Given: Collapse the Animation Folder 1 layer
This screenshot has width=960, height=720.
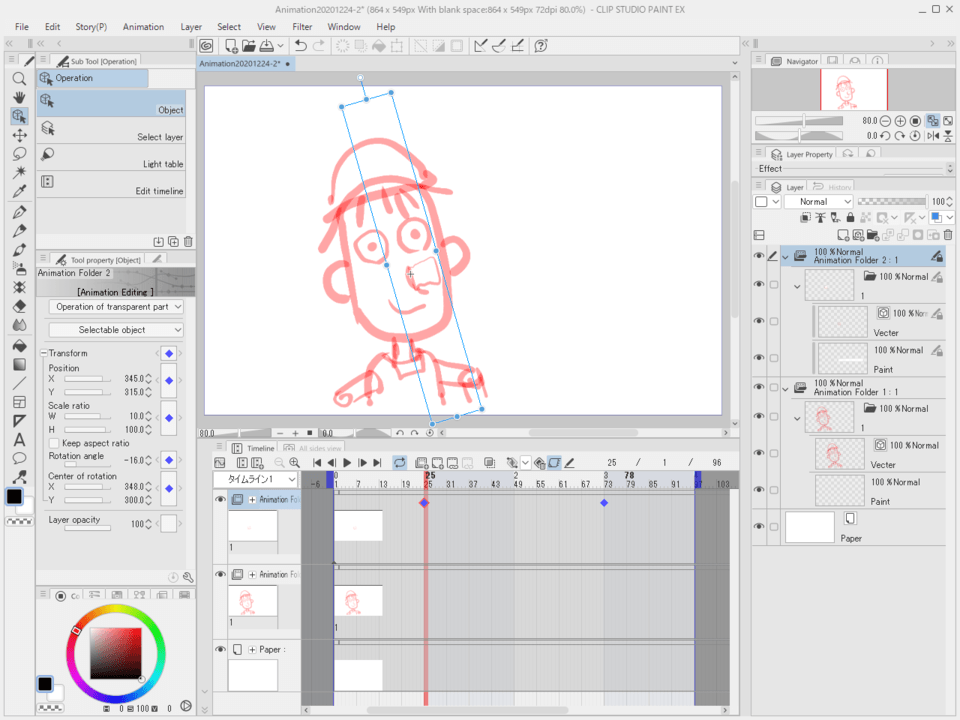Looking at the screenshot, I should tap(786, 389).
